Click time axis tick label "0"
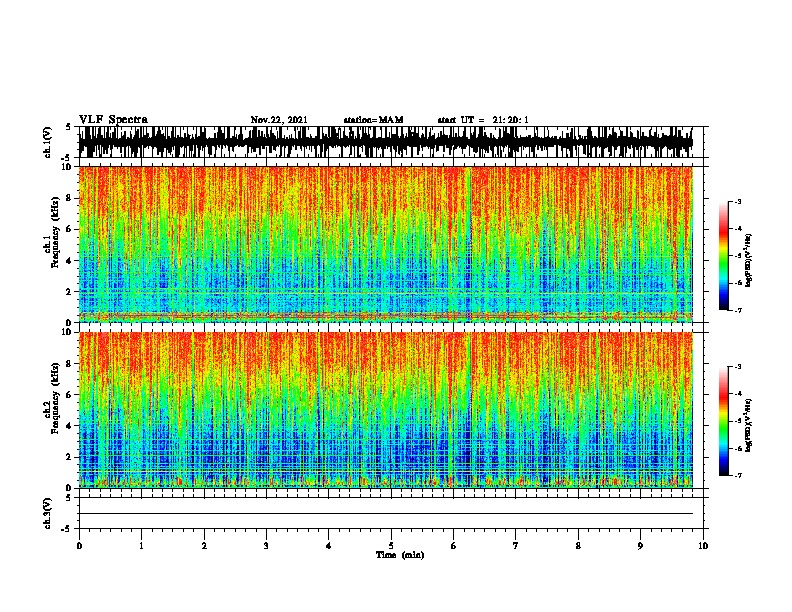This screenshot has height=612, width=792. point(79,546)
